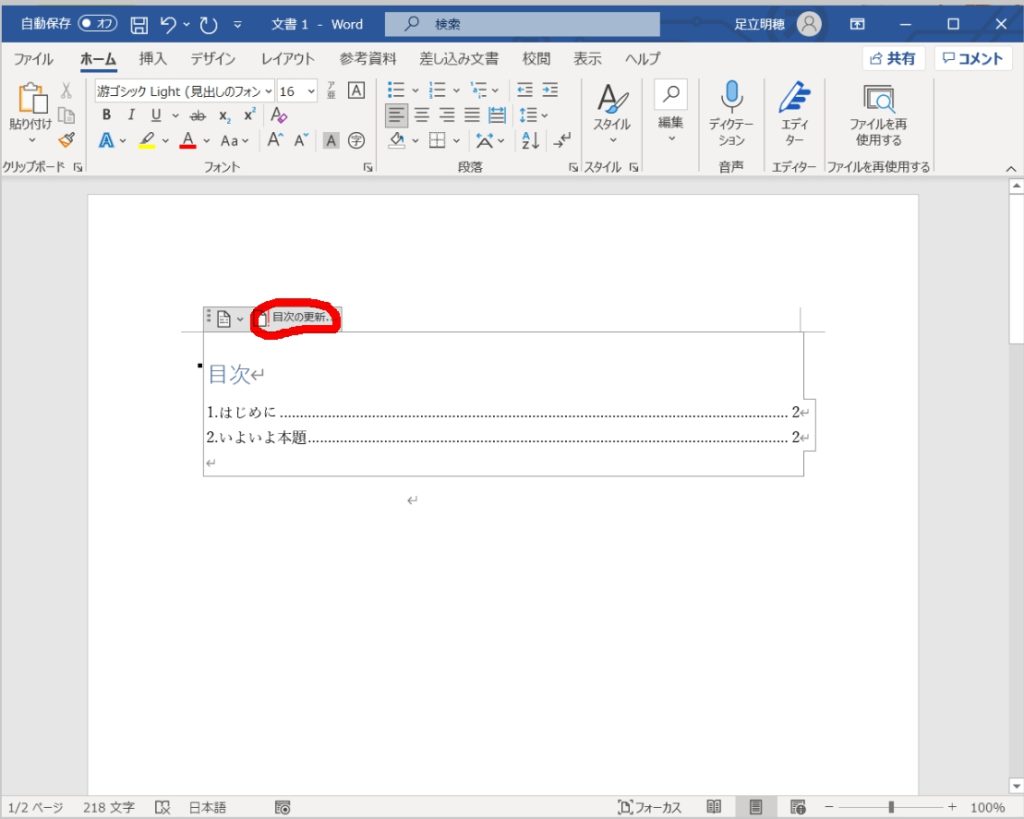Screen dimensions: 1024x819
Task: Expand the font name combo box
Action: [x=268, y=91]
